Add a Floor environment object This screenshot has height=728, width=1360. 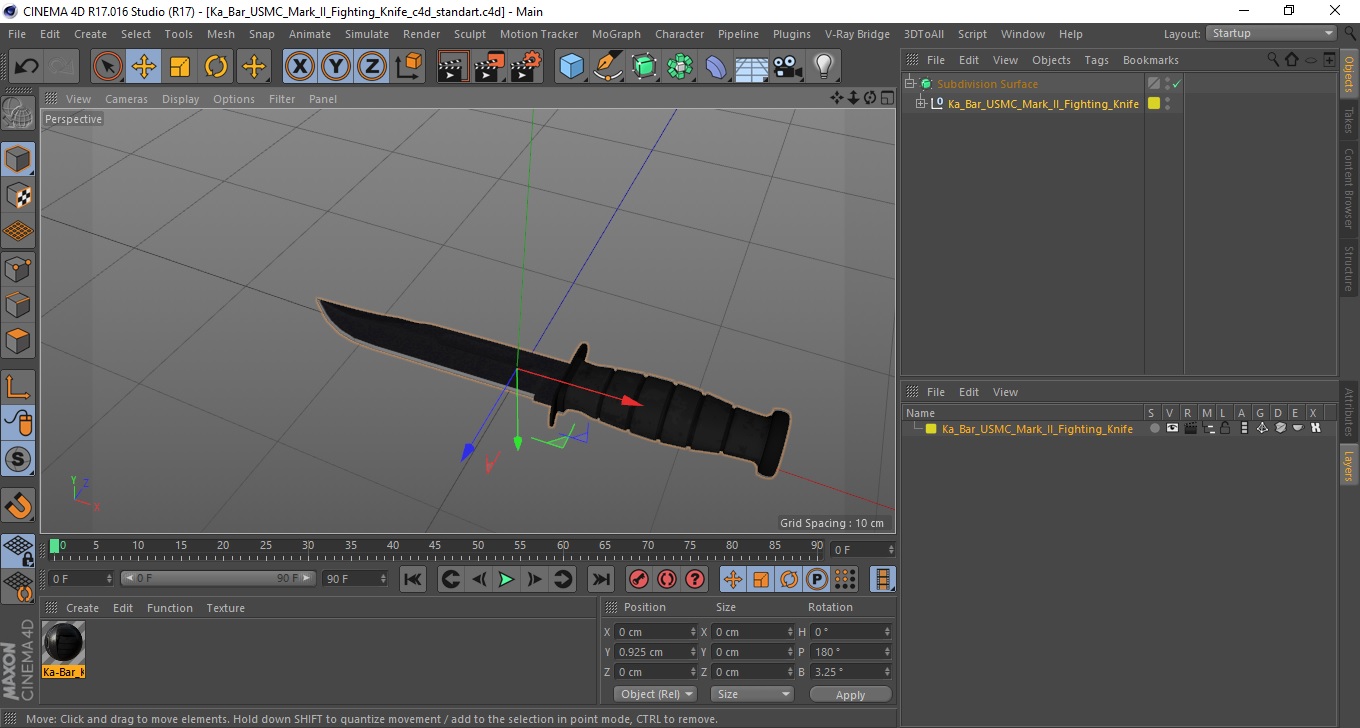[751, 67]
